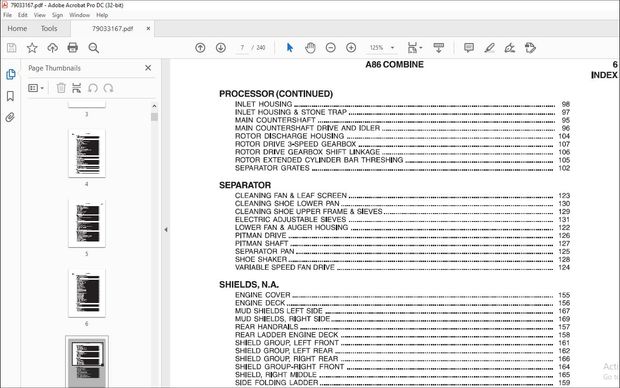Close the Page Thumbnails panel
The height and width of the screenshot is (388, 620).
(148, 68)
